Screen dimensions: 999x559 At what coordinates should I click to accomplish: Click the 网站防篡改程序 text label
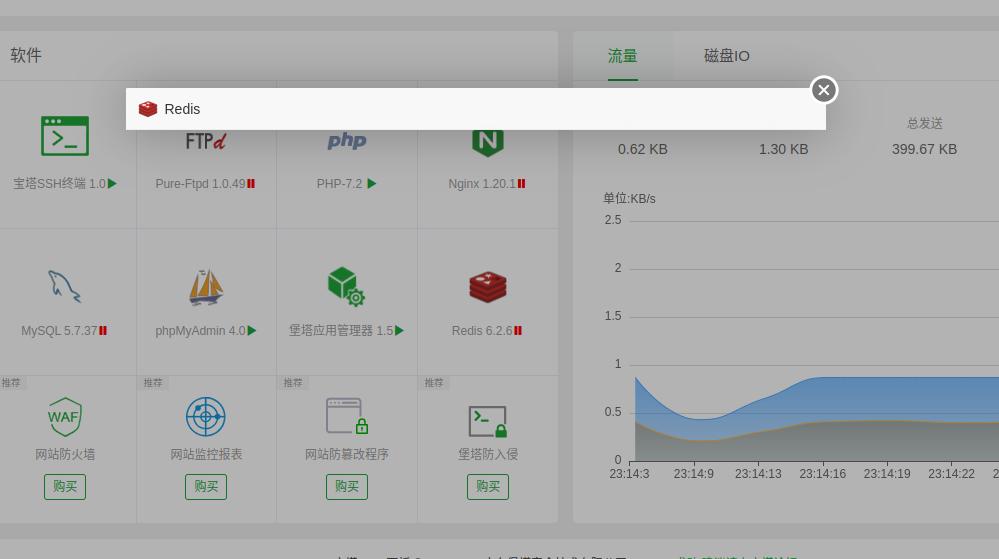pos(347,454)
